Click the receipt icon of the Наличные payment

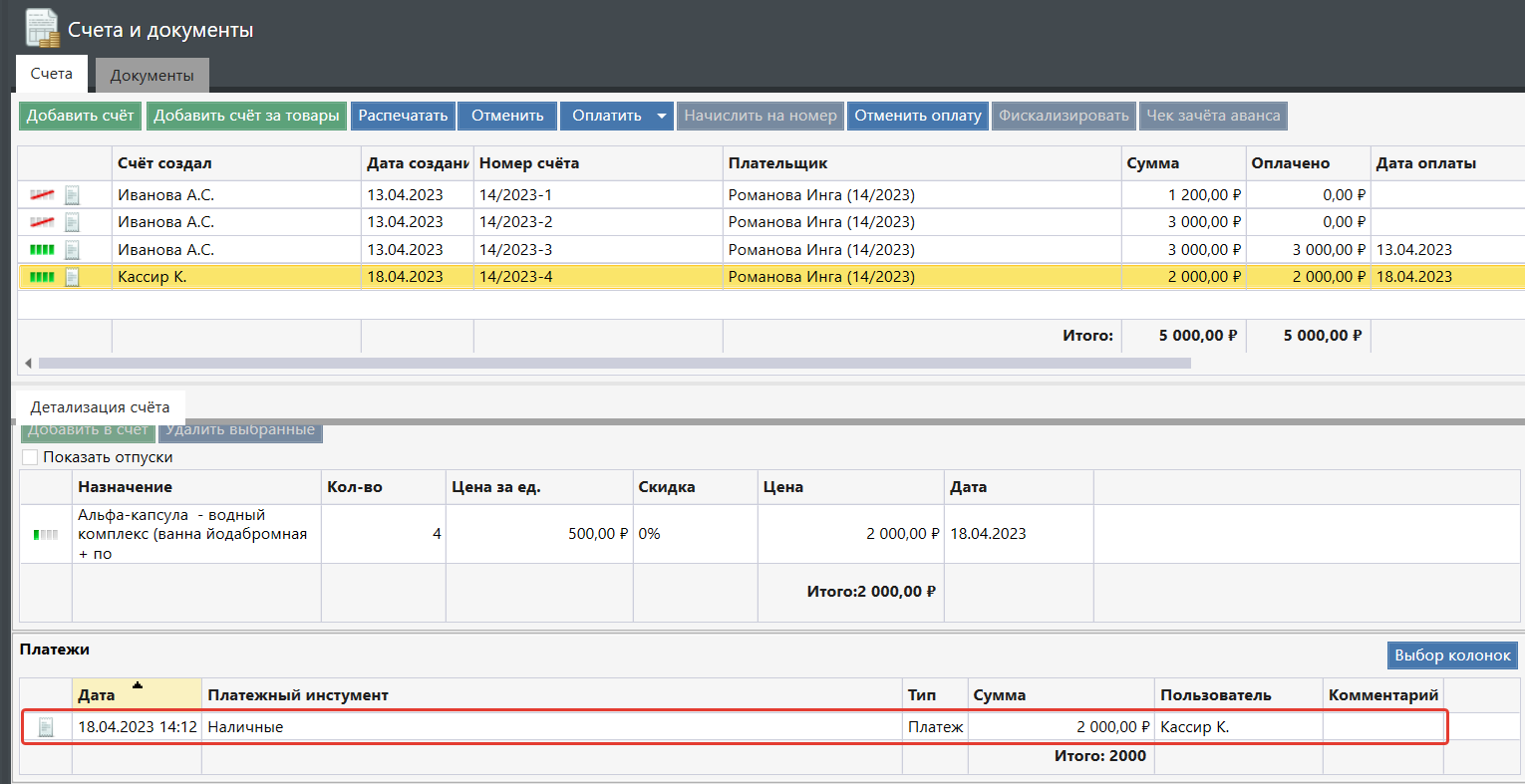click(46, 727)
